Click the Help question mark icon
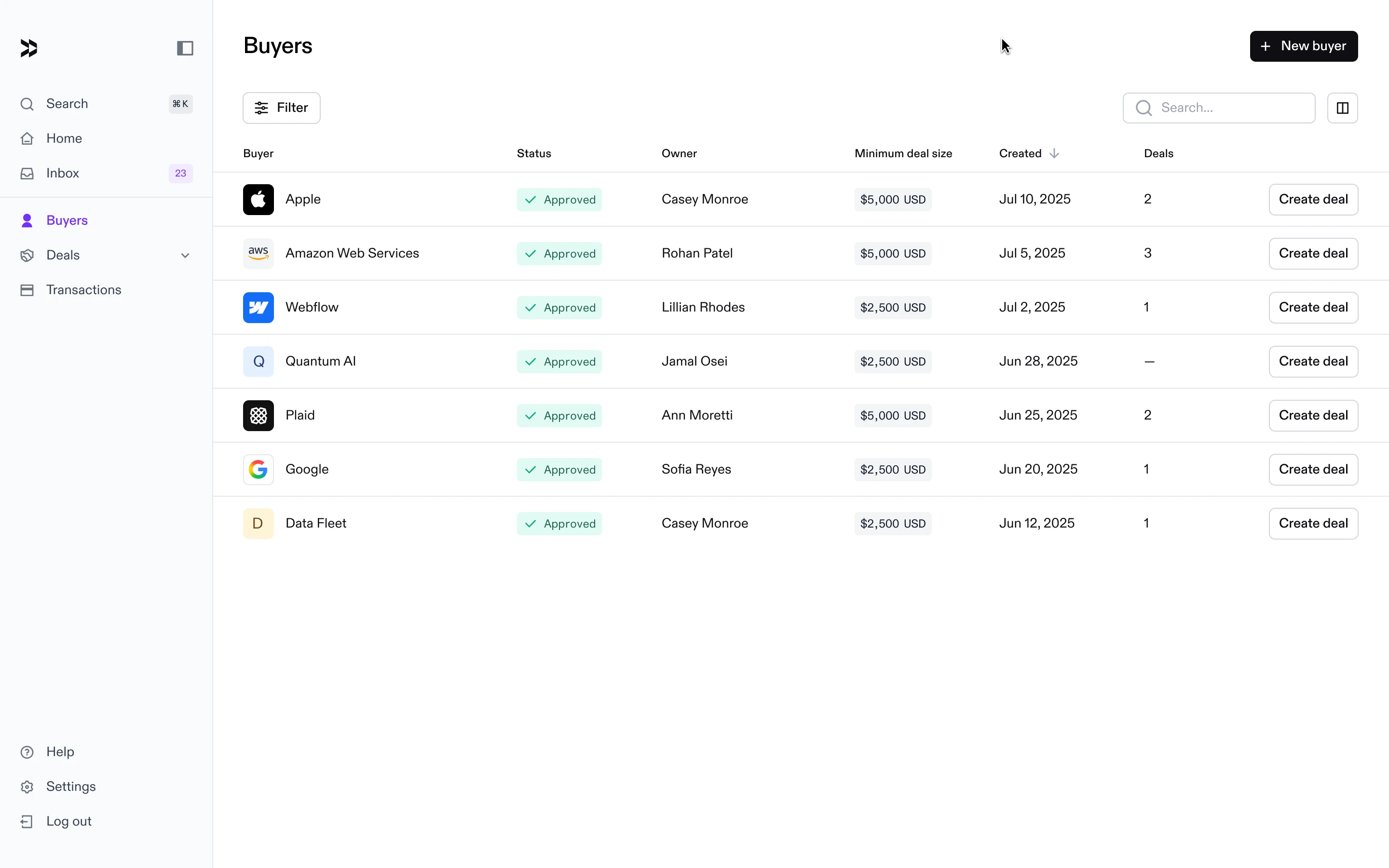This screenshot has width=1389, height=868. (27, 752)
